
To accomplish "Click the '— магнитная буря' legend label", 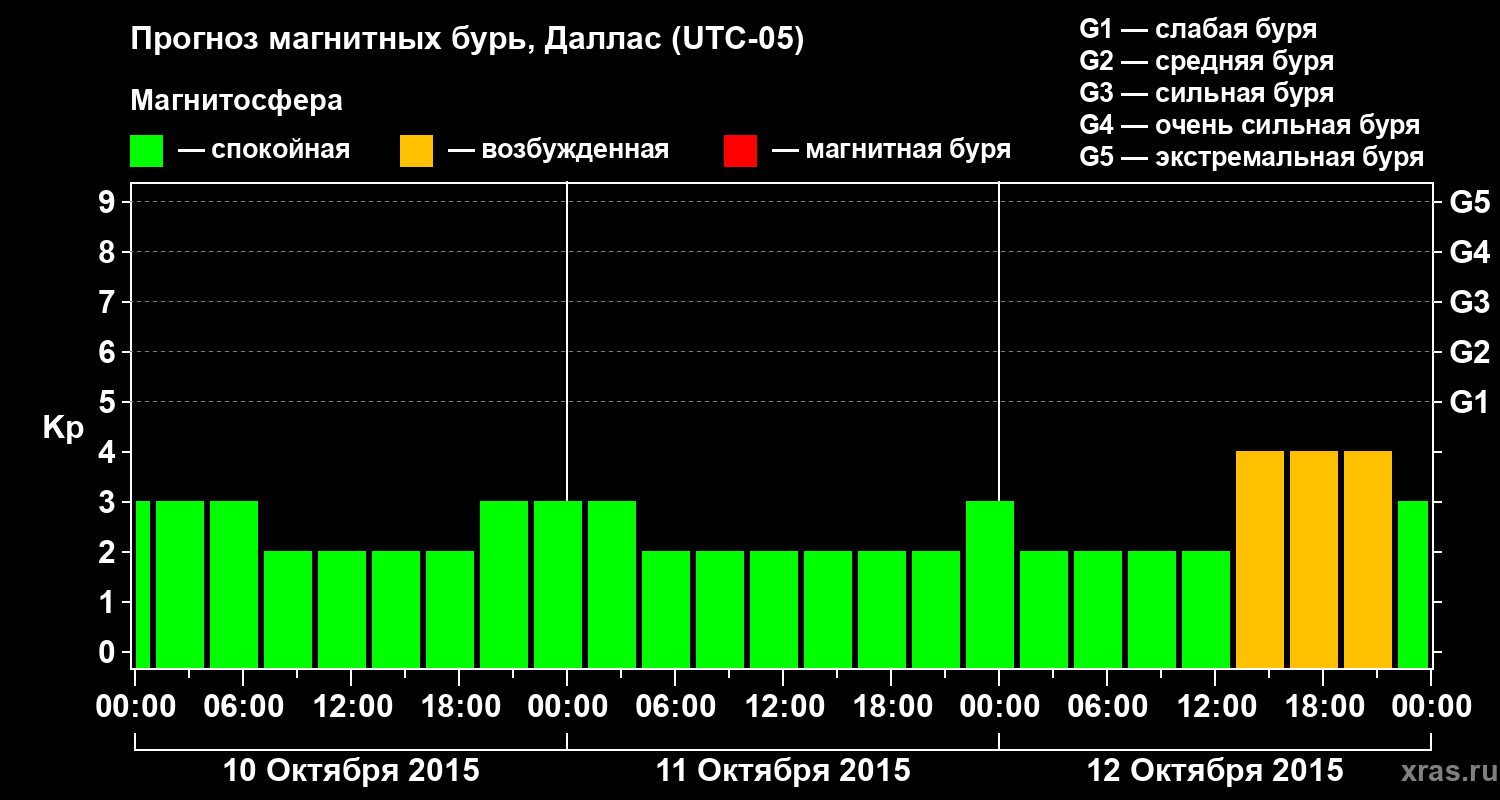I will (x=891, y=150).
